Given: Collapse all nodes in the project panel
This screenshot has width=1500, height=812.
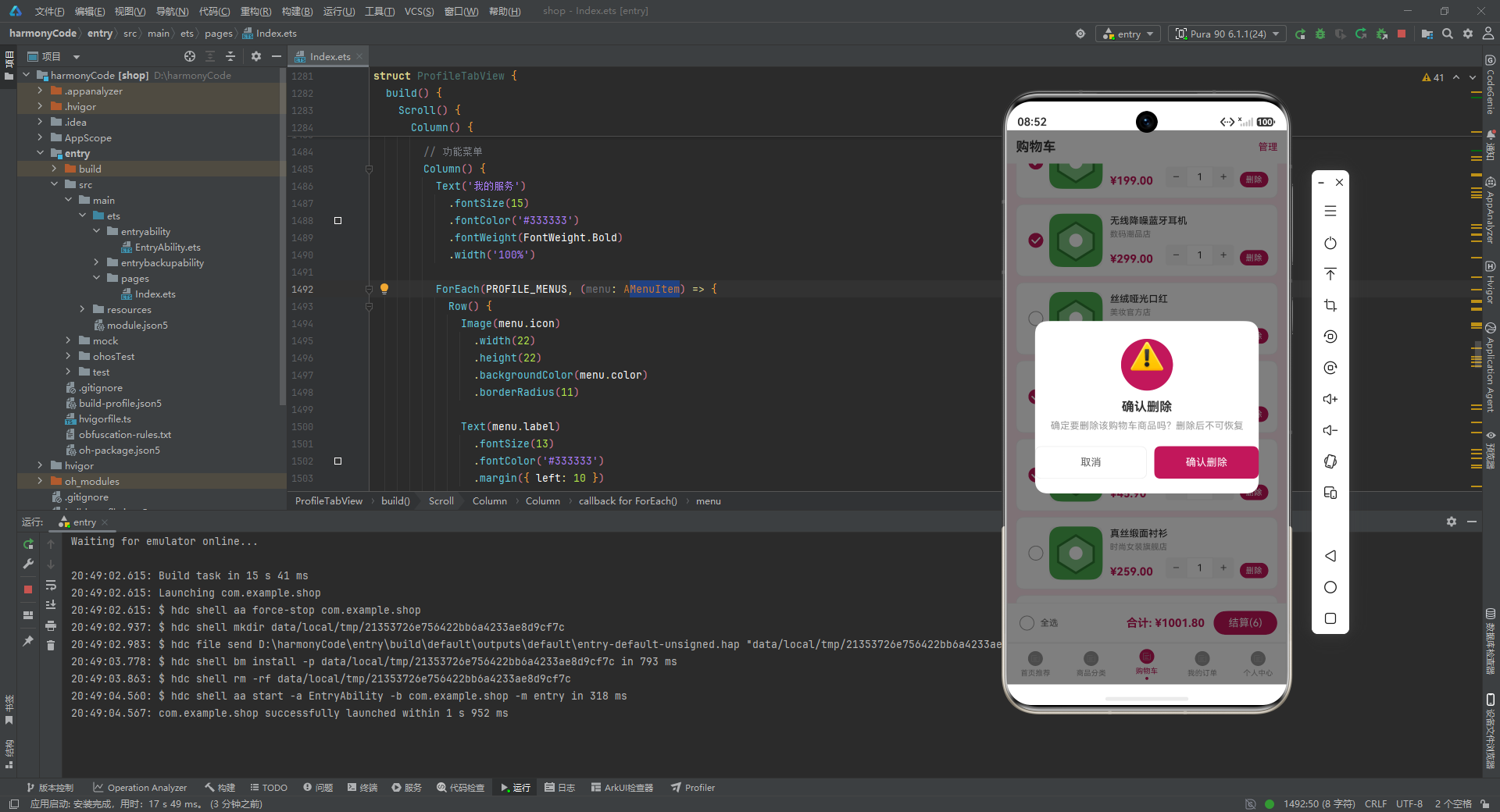Looking at the screenshot, I should coord(230,56).
